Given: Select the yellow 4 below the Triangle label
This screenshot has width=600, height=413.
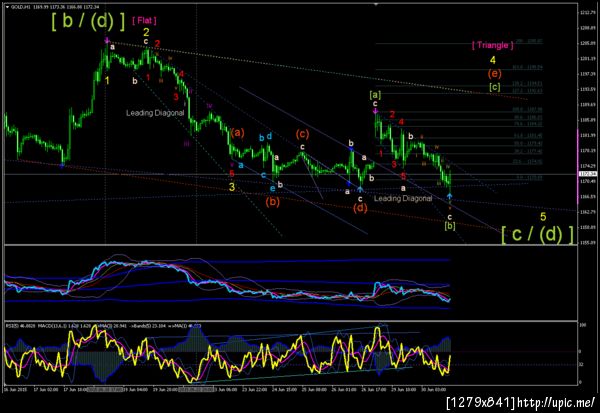Looking at the screenshot, I should pos(493,60).
